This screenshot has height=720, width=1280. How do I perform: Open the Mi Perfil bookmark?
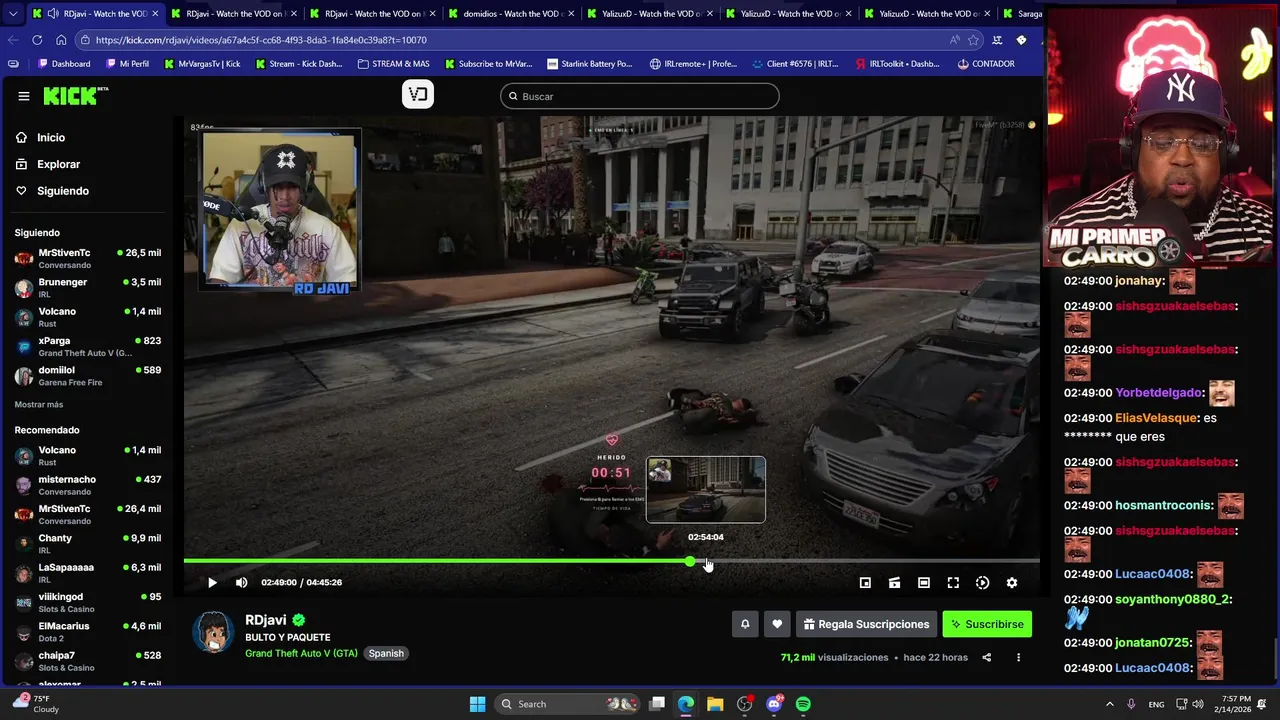(126, 64)
